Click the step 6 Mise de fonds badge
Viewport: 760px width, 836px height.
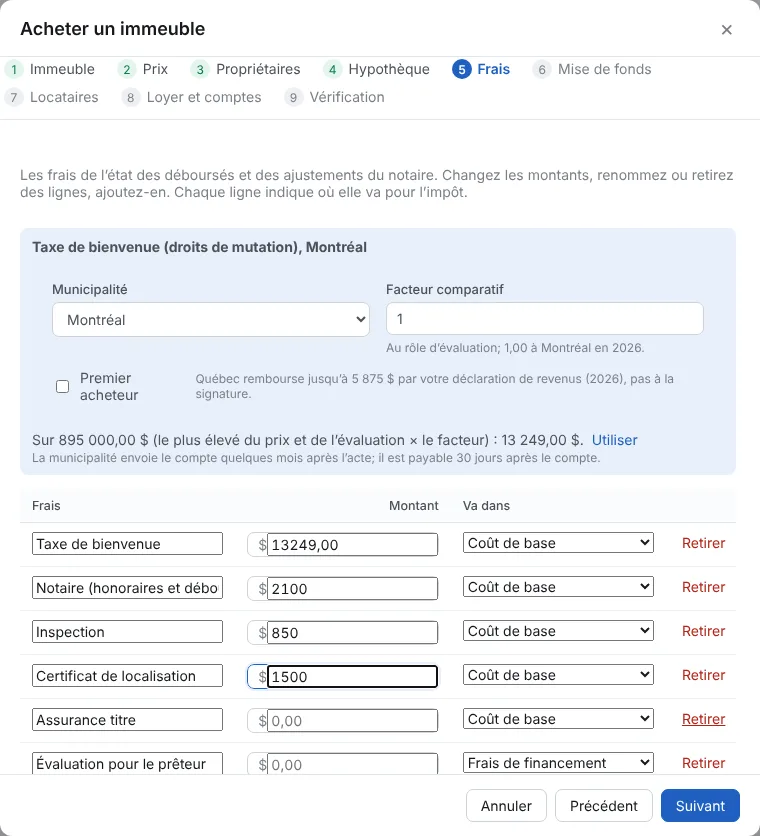point(542,69)
